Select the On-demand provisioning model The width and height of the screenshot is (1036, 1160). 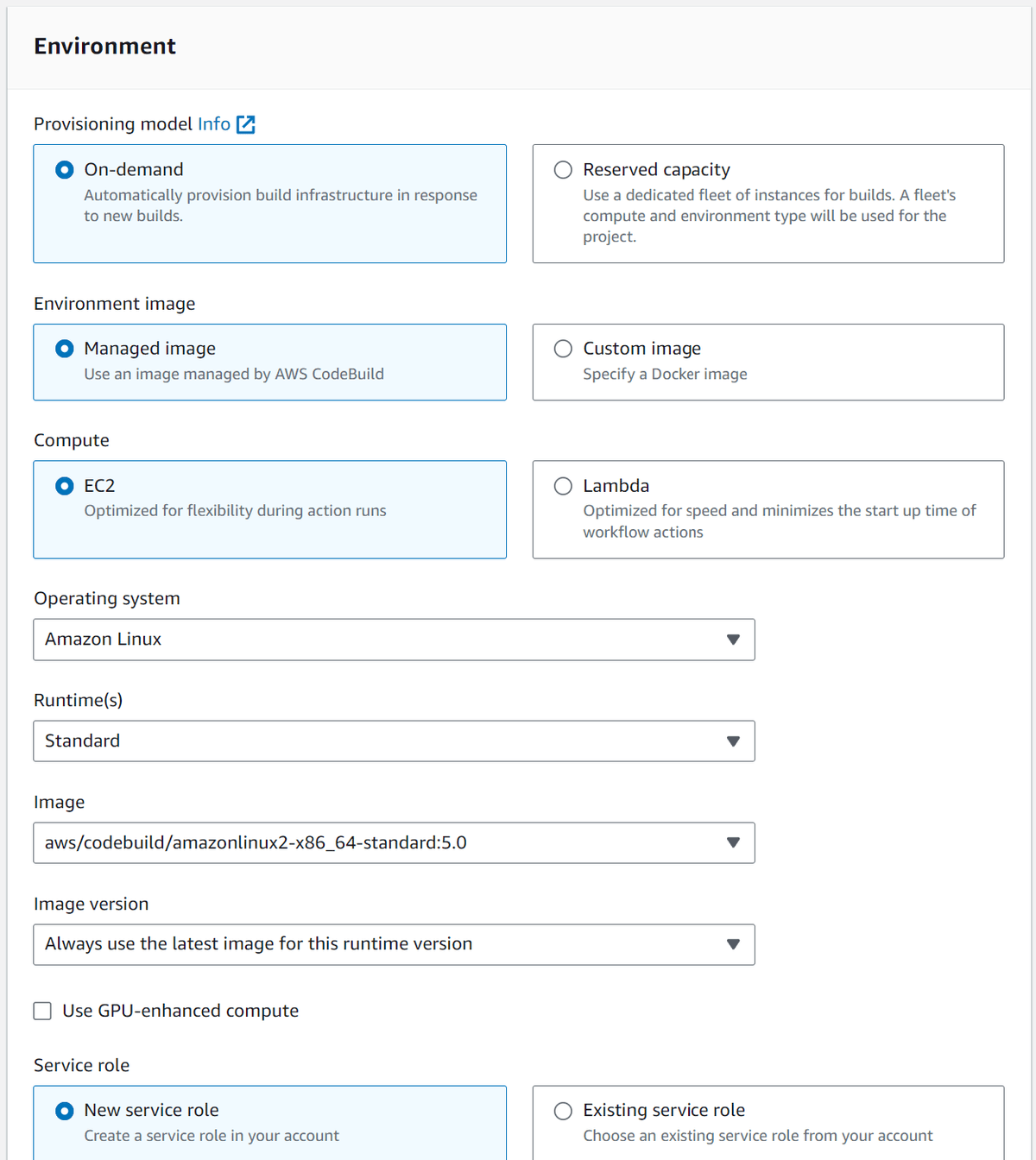pyautogui.click(x=64, y=169)
